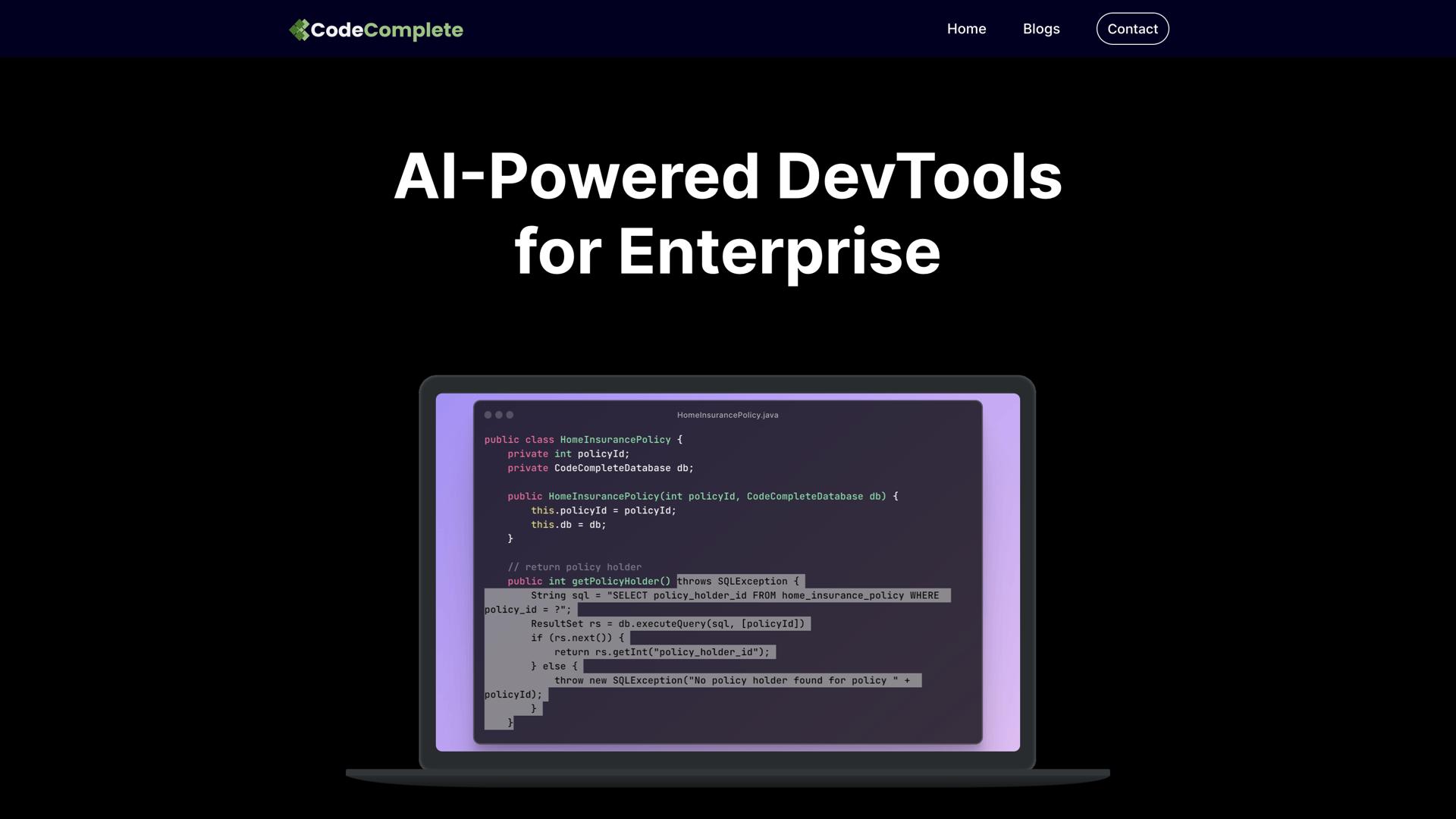This screenshot has width=1456, height=819.
Task: Click the 'return rs.getInt' suggested line
Action: pos(661,652)
